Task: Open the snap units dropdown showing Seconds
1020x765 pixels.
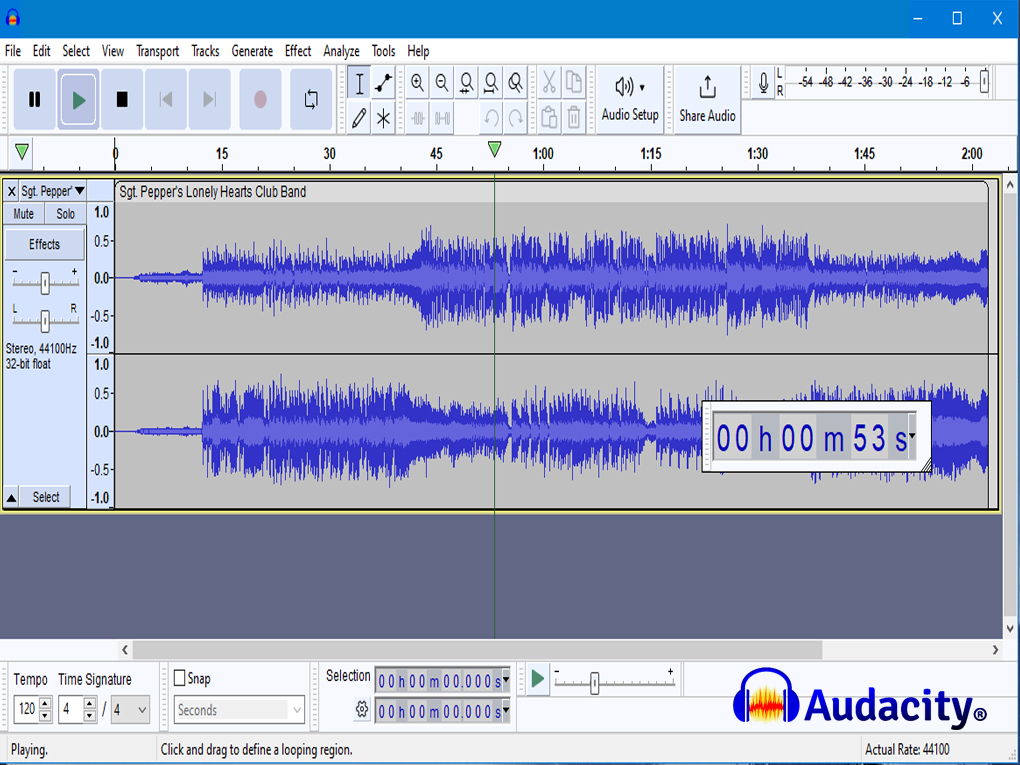Action: 238,710
